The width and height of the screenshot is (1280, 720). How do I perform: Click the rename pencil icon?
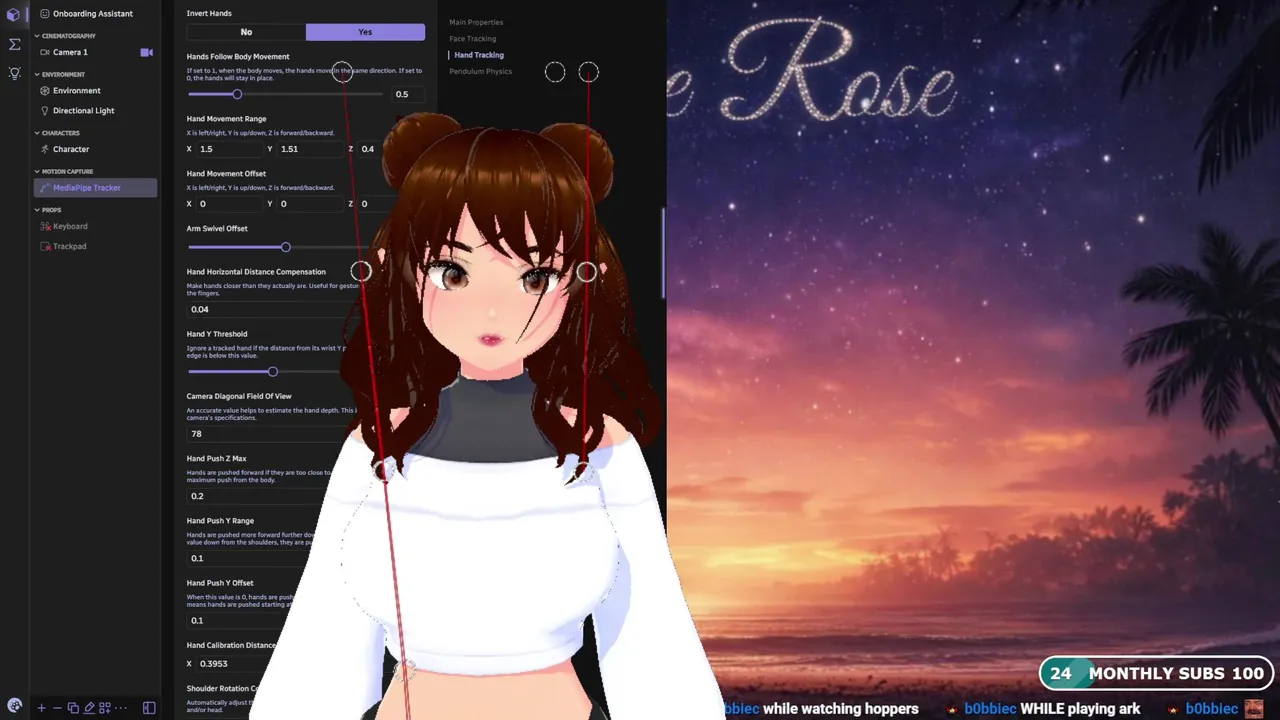click(x=89, y=708)
